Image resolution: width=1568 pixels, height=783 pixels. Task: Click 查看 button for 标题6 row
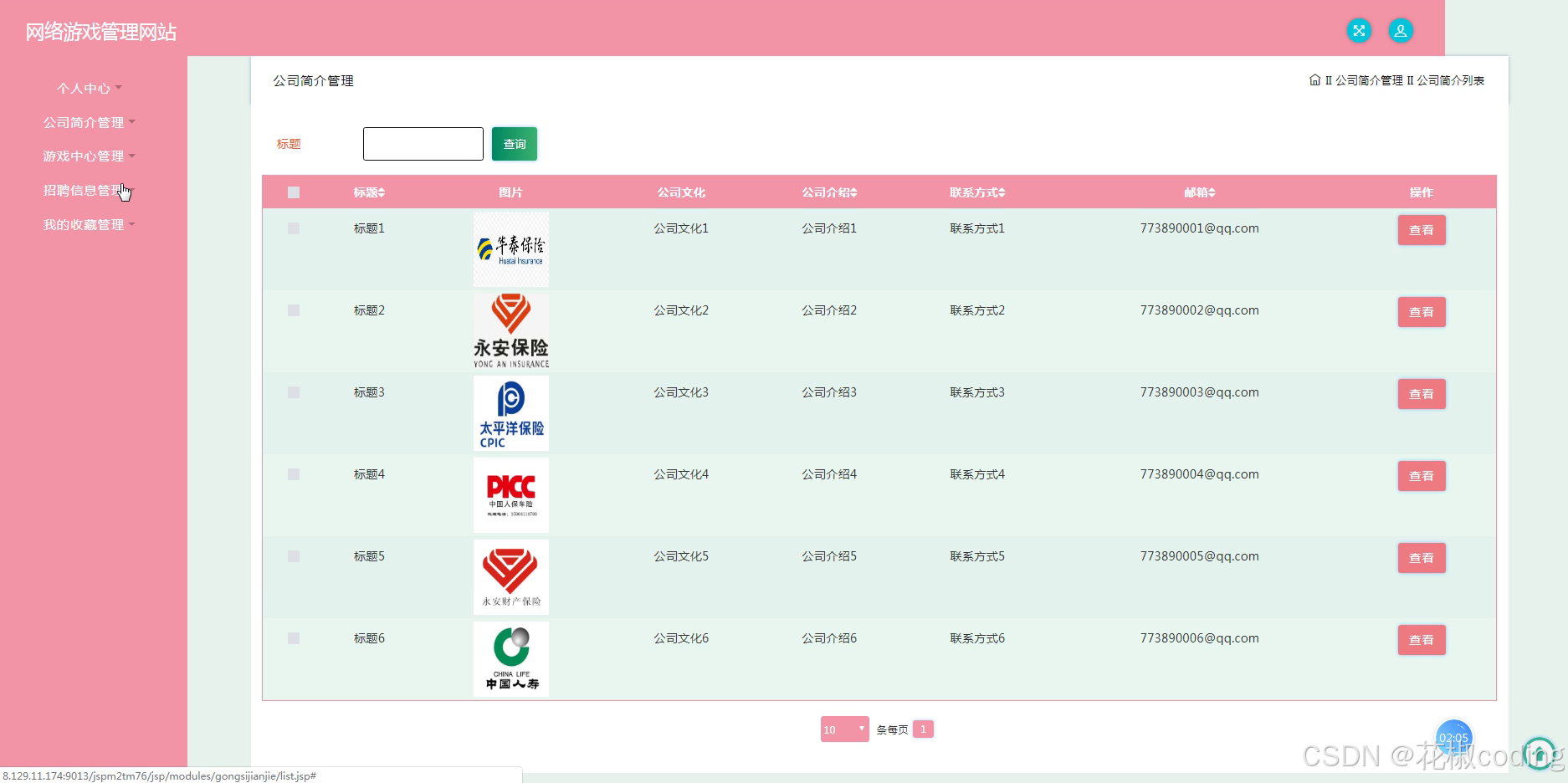click(x=1421, y=640)
